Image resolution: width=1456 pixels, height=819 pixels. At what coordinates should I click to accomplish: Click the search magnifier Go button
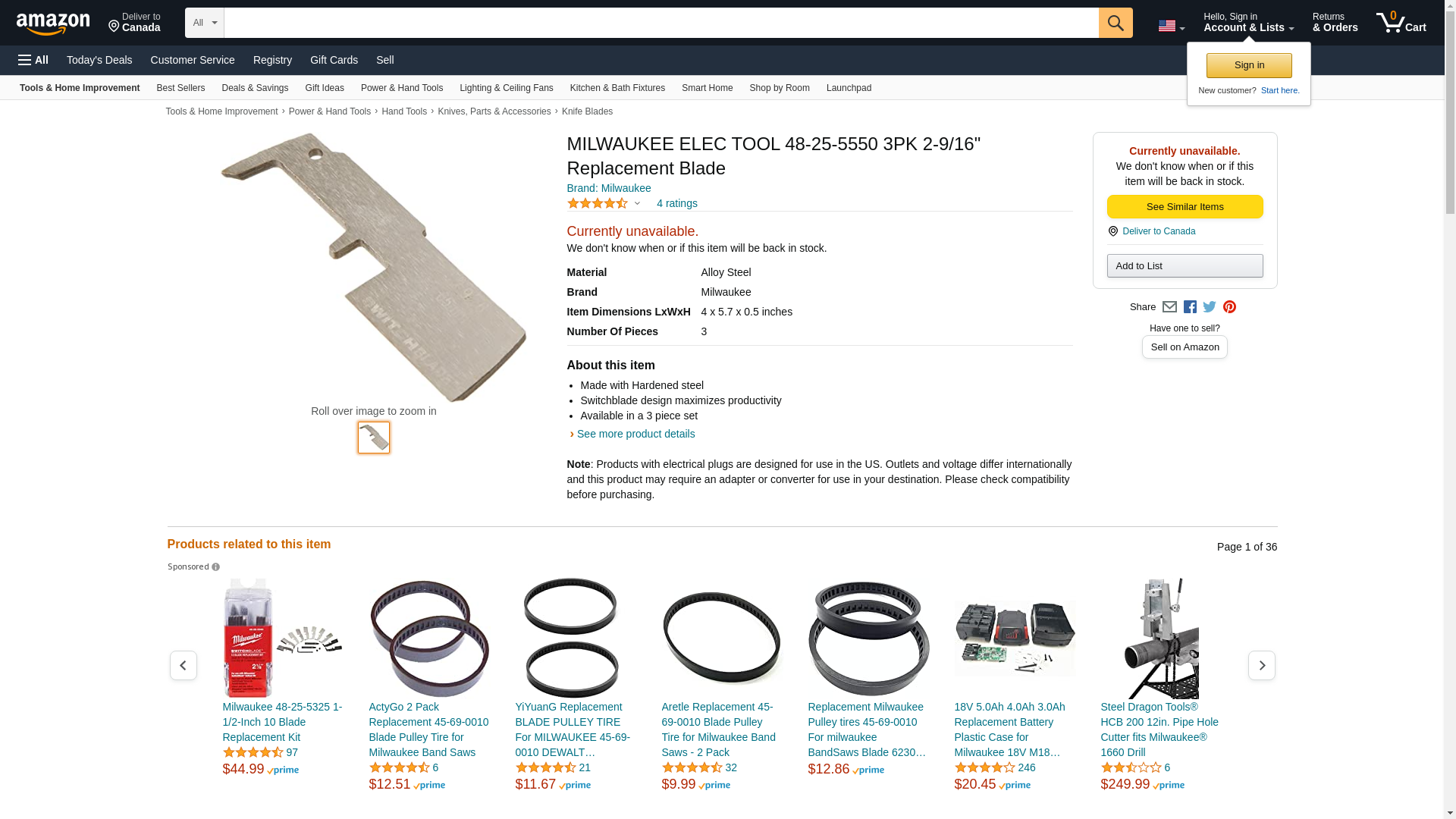click(1116, 23)
